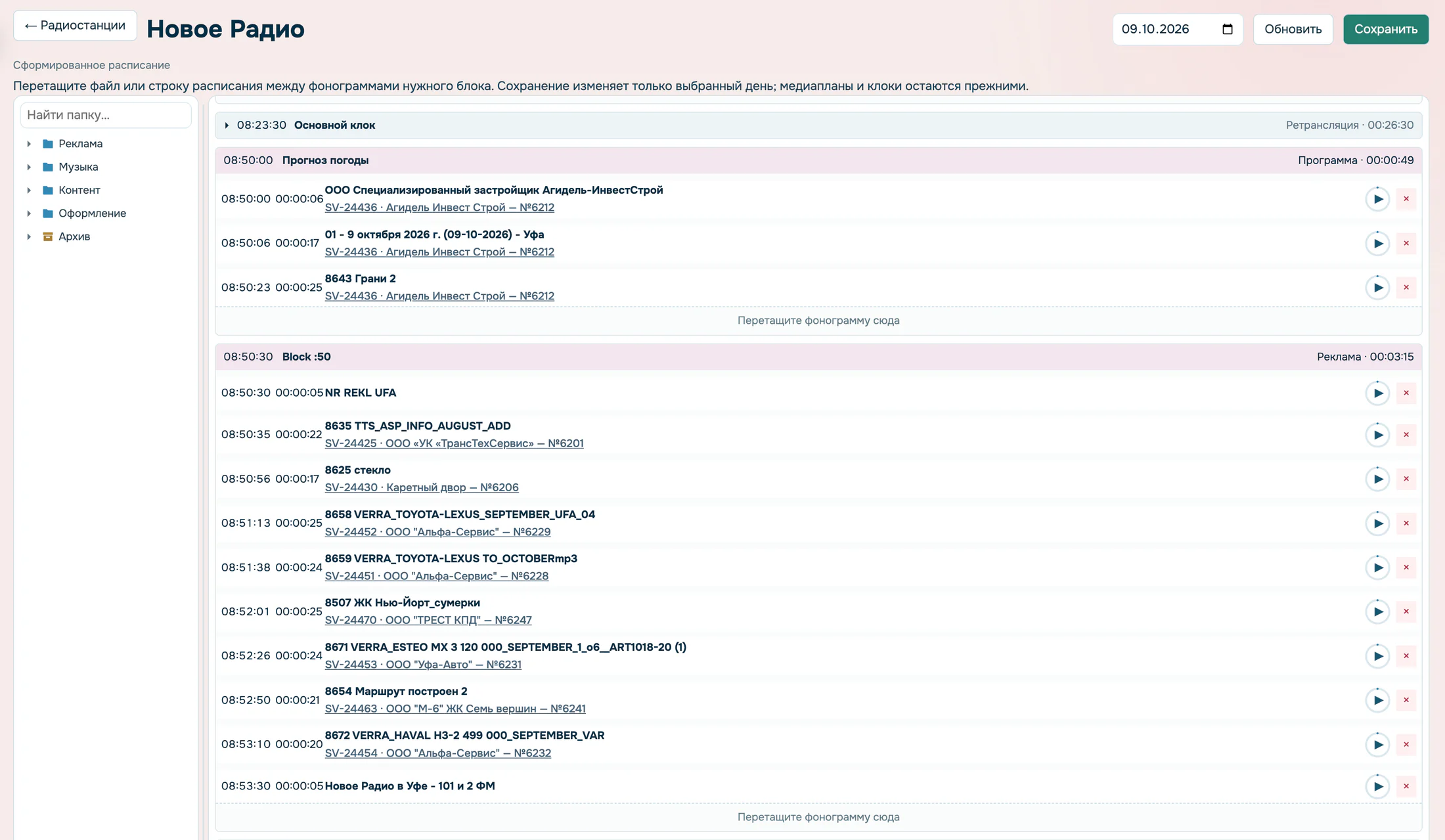Viewport: 1445px width, 840px height.
Task: Click the Сохранить button
Action: click(x=1386, y=29)
